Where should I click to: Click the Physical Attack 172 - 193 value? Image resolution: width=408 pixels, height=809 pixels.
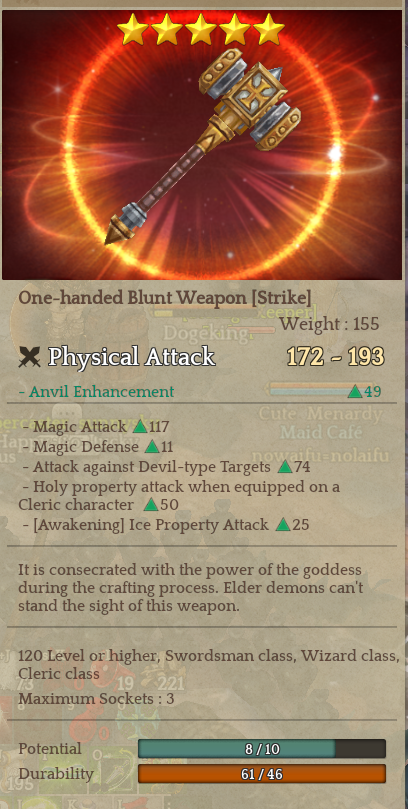[335, 357]
